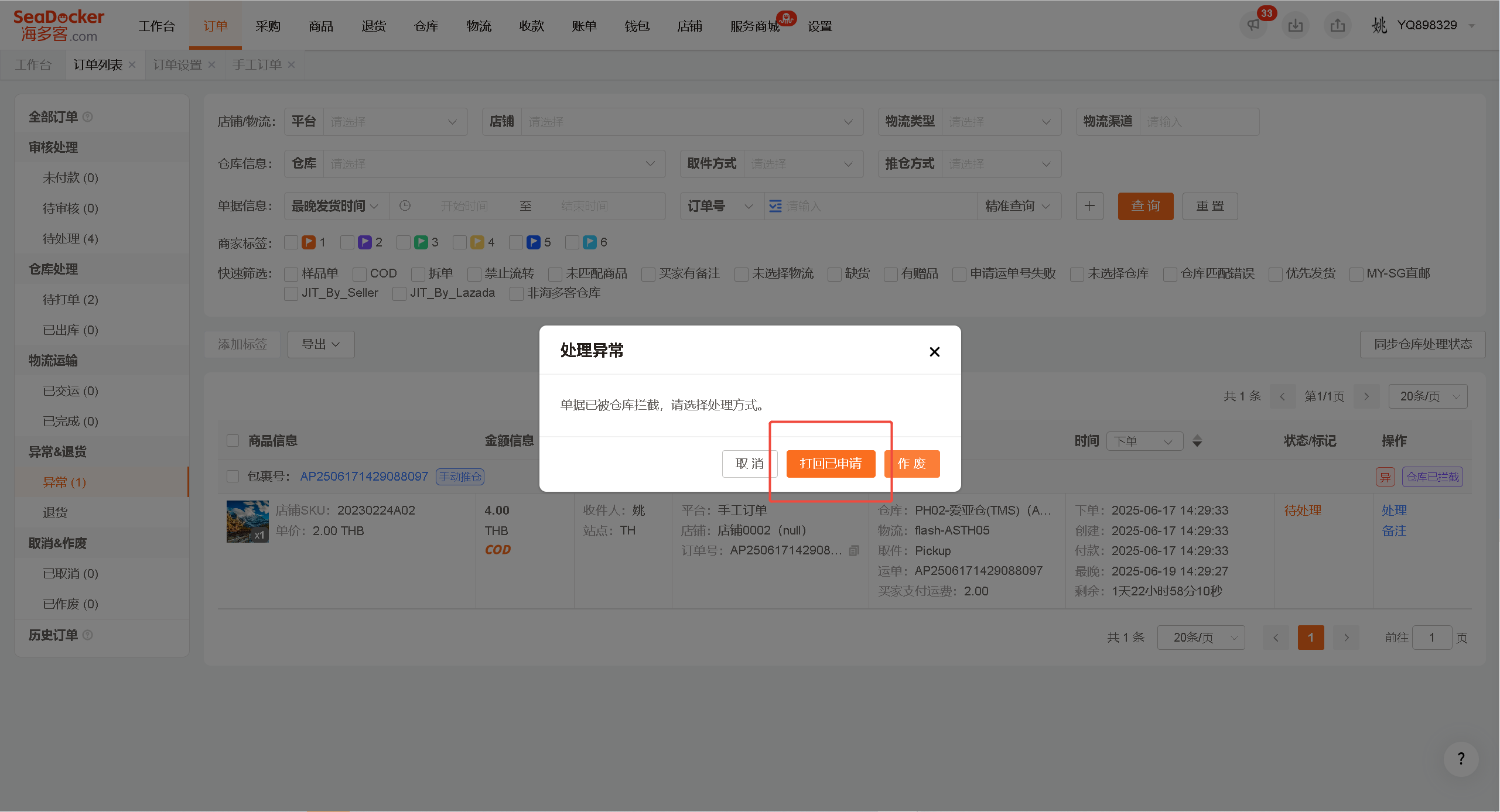Check the JIT_By_Seller filter
This screenshot has width=1500, height=812.
(291, 293)
